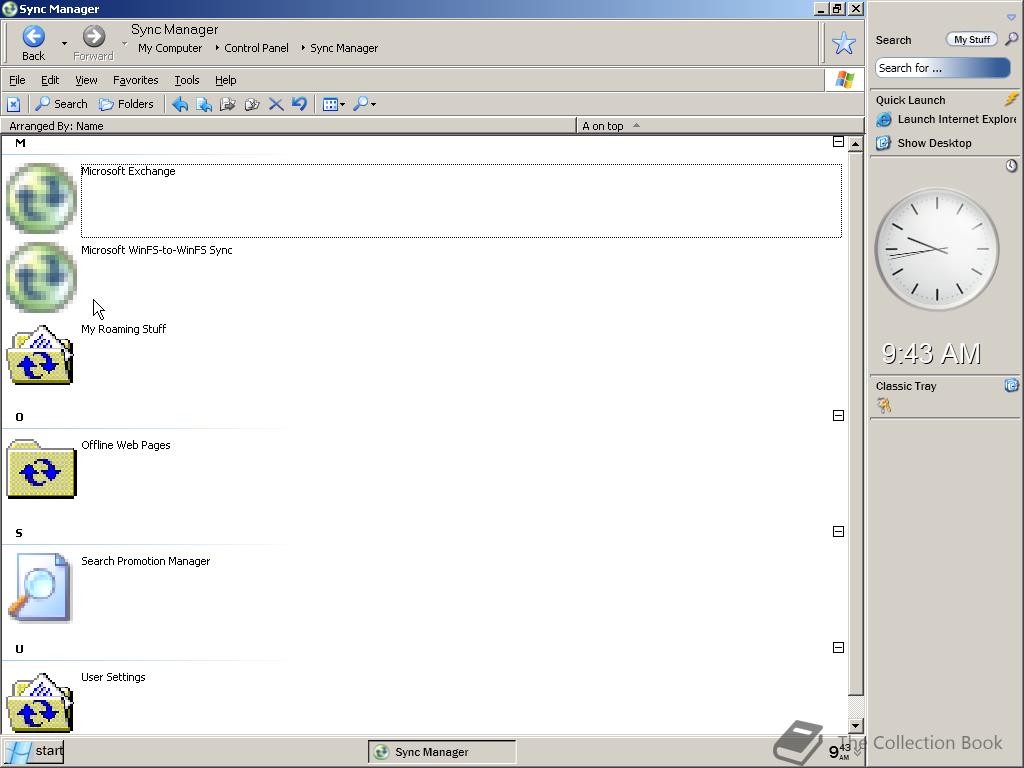Click the sidebar options arrow at top
1024x768 pixels.
1011,18
